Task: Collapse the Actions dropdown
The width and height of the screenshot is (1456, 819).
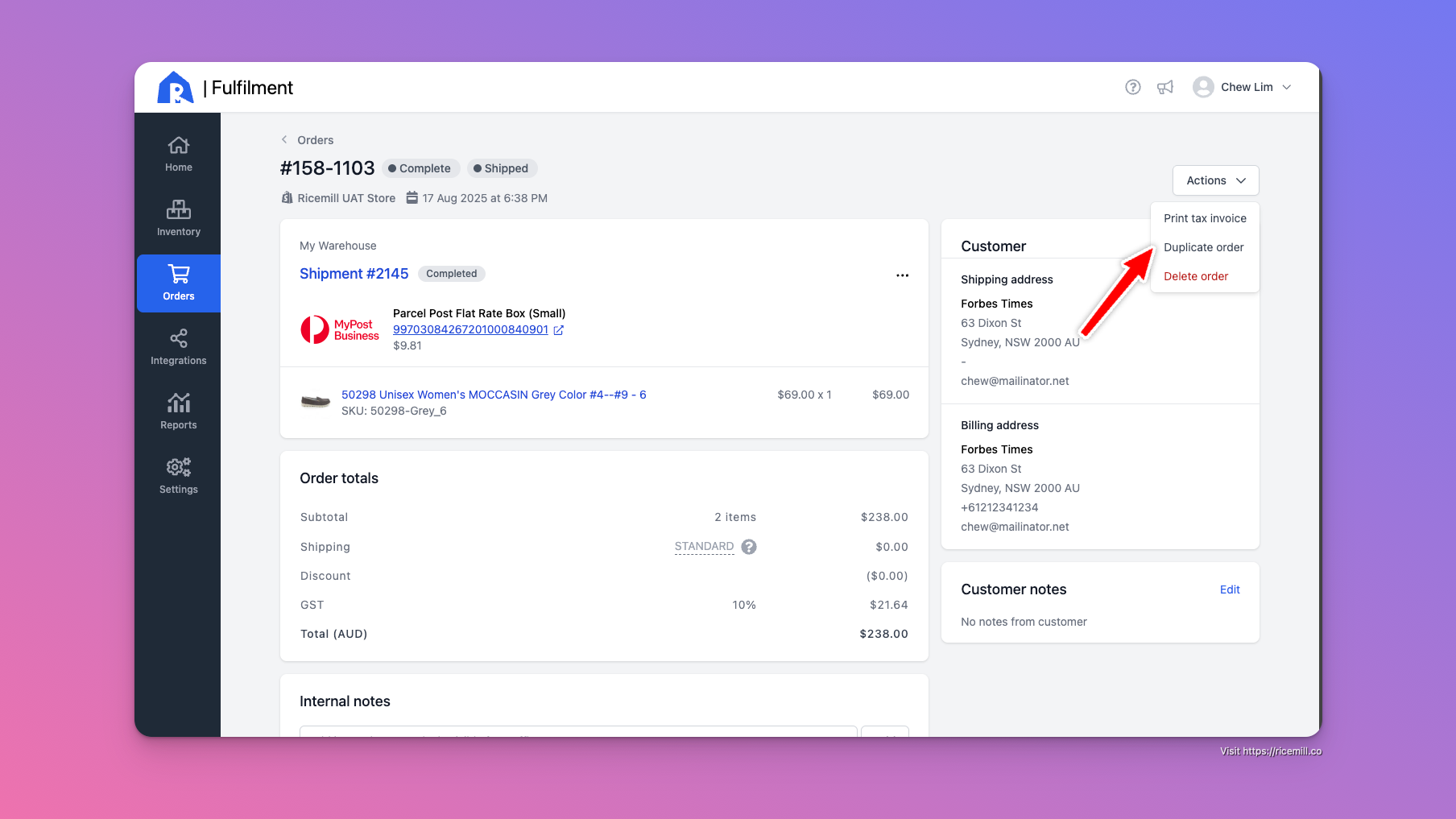Action: tap(1215, 180)
